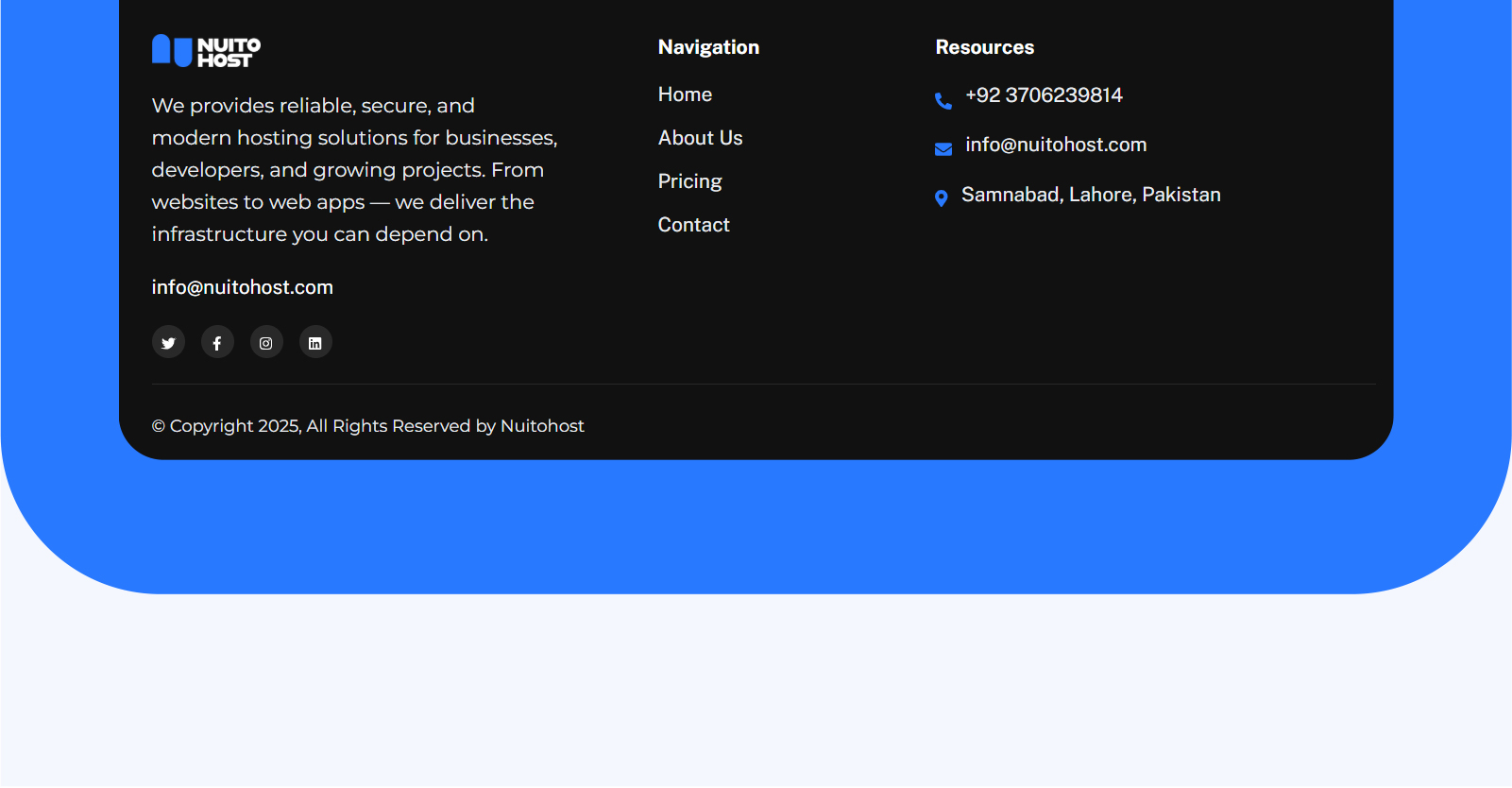
Task: Open the Facebook social icon
Action: [217, 343]
